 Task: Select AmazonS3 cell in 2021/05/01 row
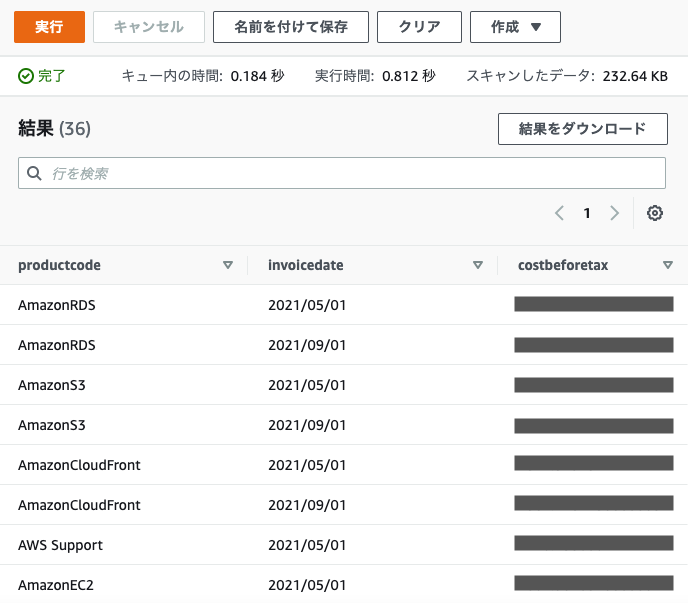point(52,385)
